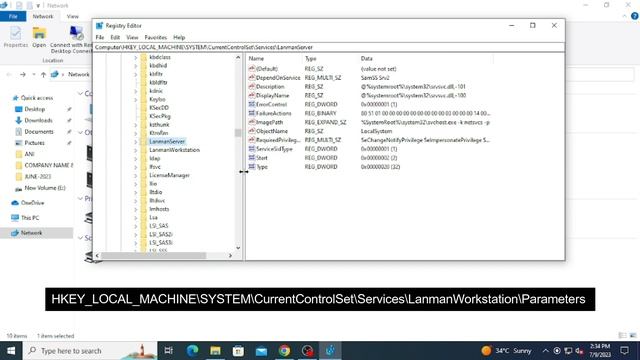640x360 pixels.
Task: Open Downloads in Explorer Quick access
Action: (x=38, y=120)
